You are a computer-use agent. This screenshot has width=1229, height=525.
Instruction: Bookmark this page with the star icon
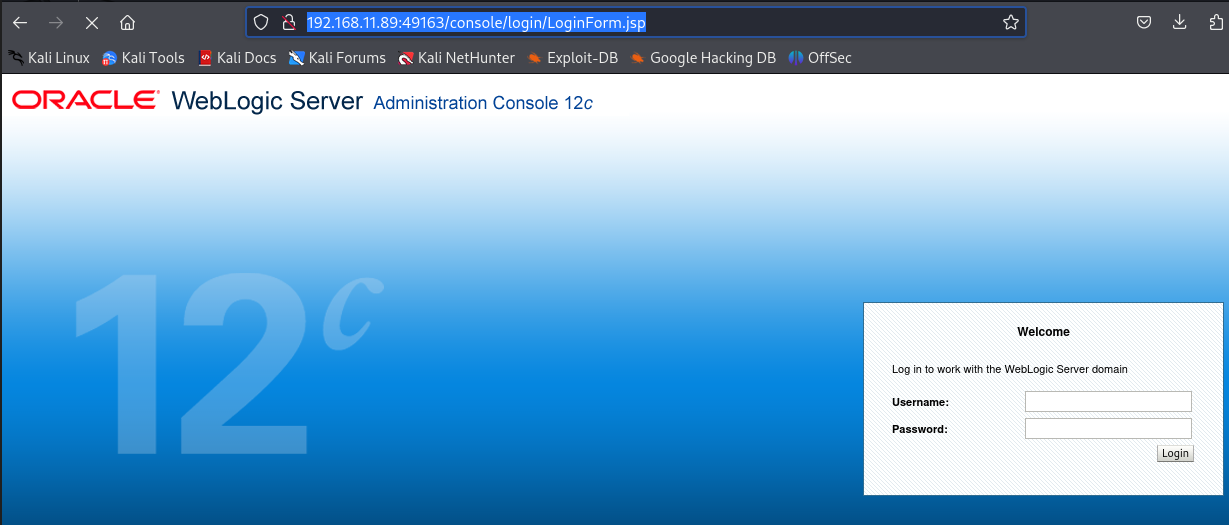point(1010,22)
